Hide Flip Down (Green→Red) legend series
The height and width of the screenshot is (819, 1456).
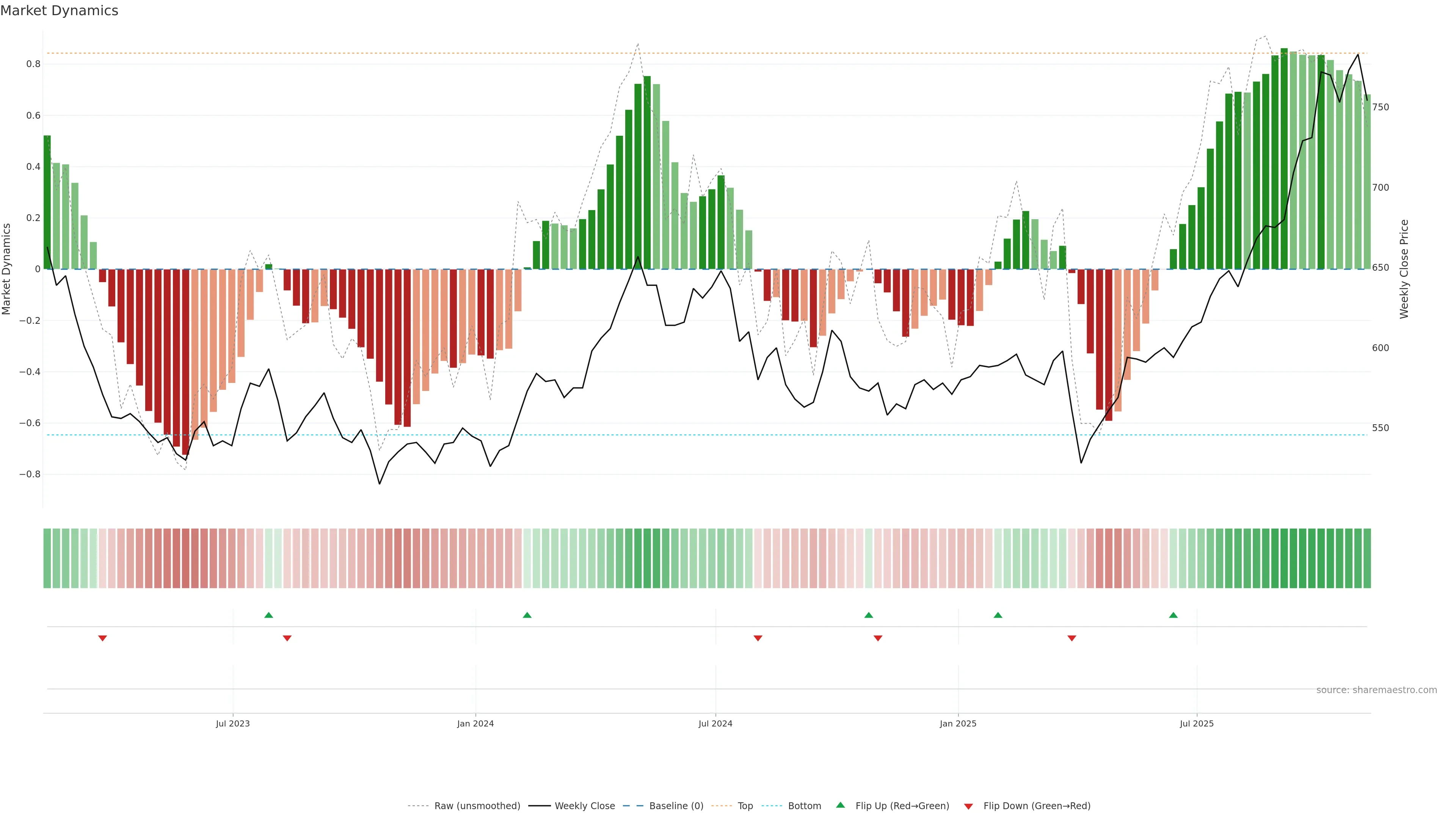tap(1037, 806)
